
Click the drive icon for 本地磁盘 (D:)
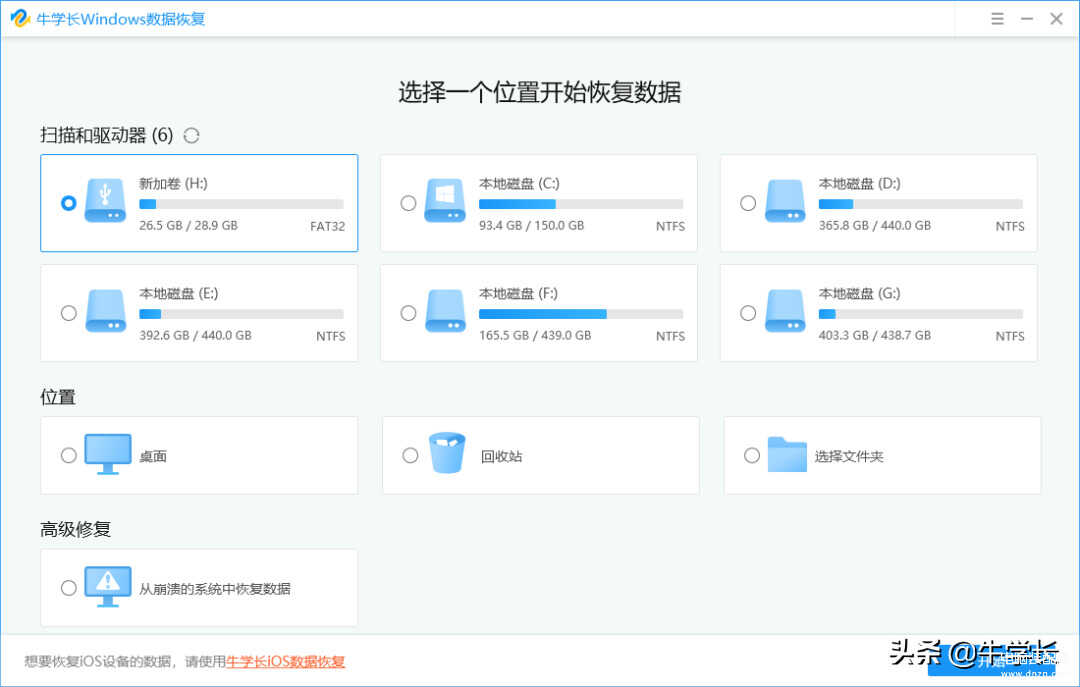pyautogui.click(x=785, y=201)
